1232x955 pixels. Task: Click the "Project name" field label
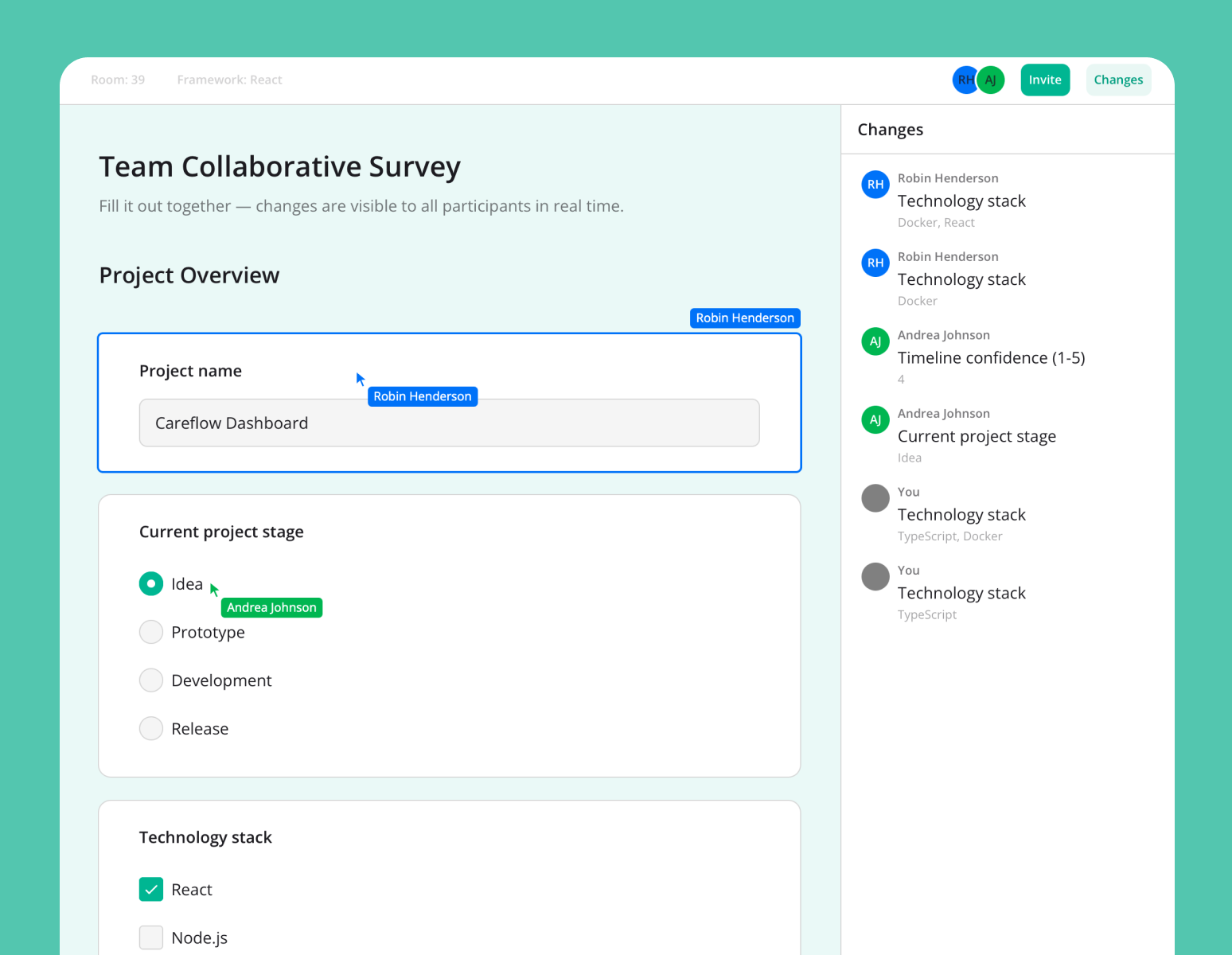pyautogui.click(x=190, y=371)
